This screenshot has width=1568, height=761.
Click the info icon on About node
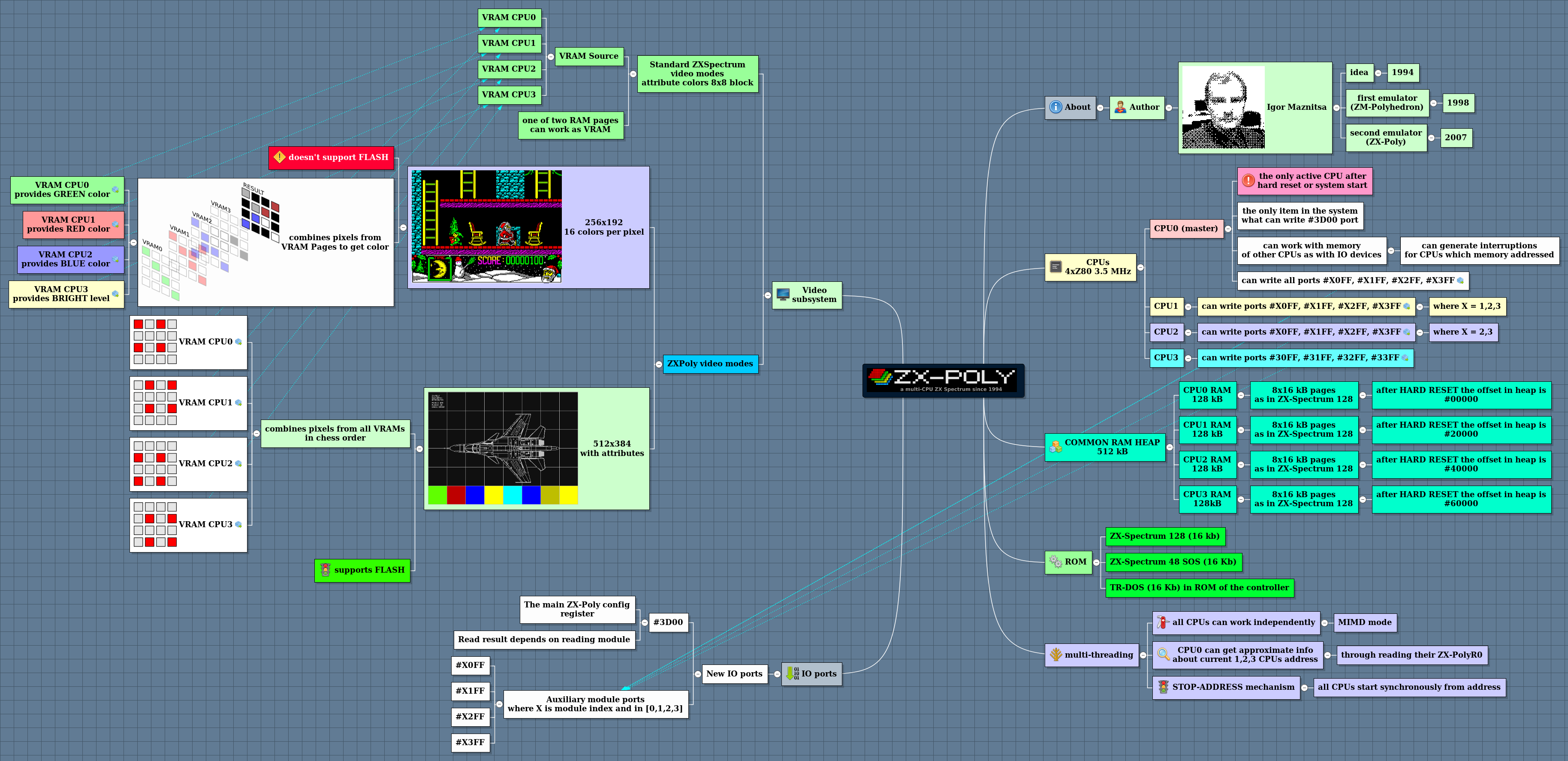(x=1055, y=107)
